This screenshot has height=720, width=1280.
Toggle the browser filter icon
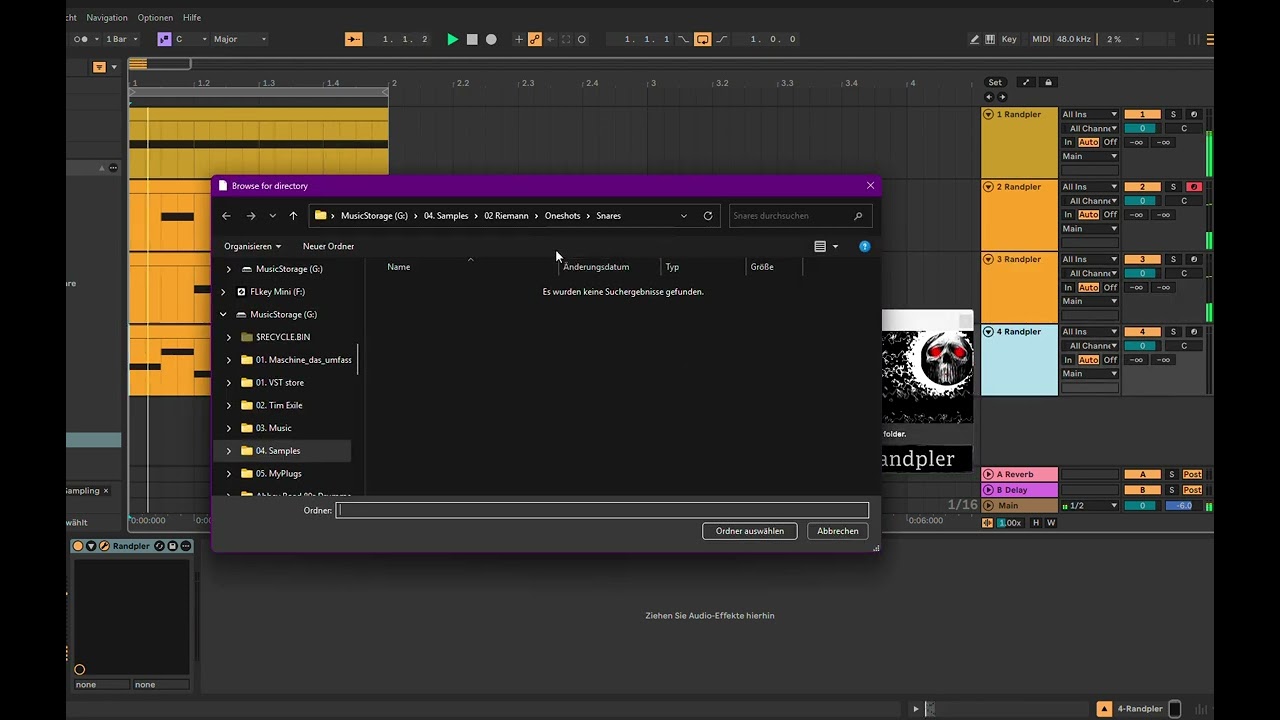pos(99,67)
